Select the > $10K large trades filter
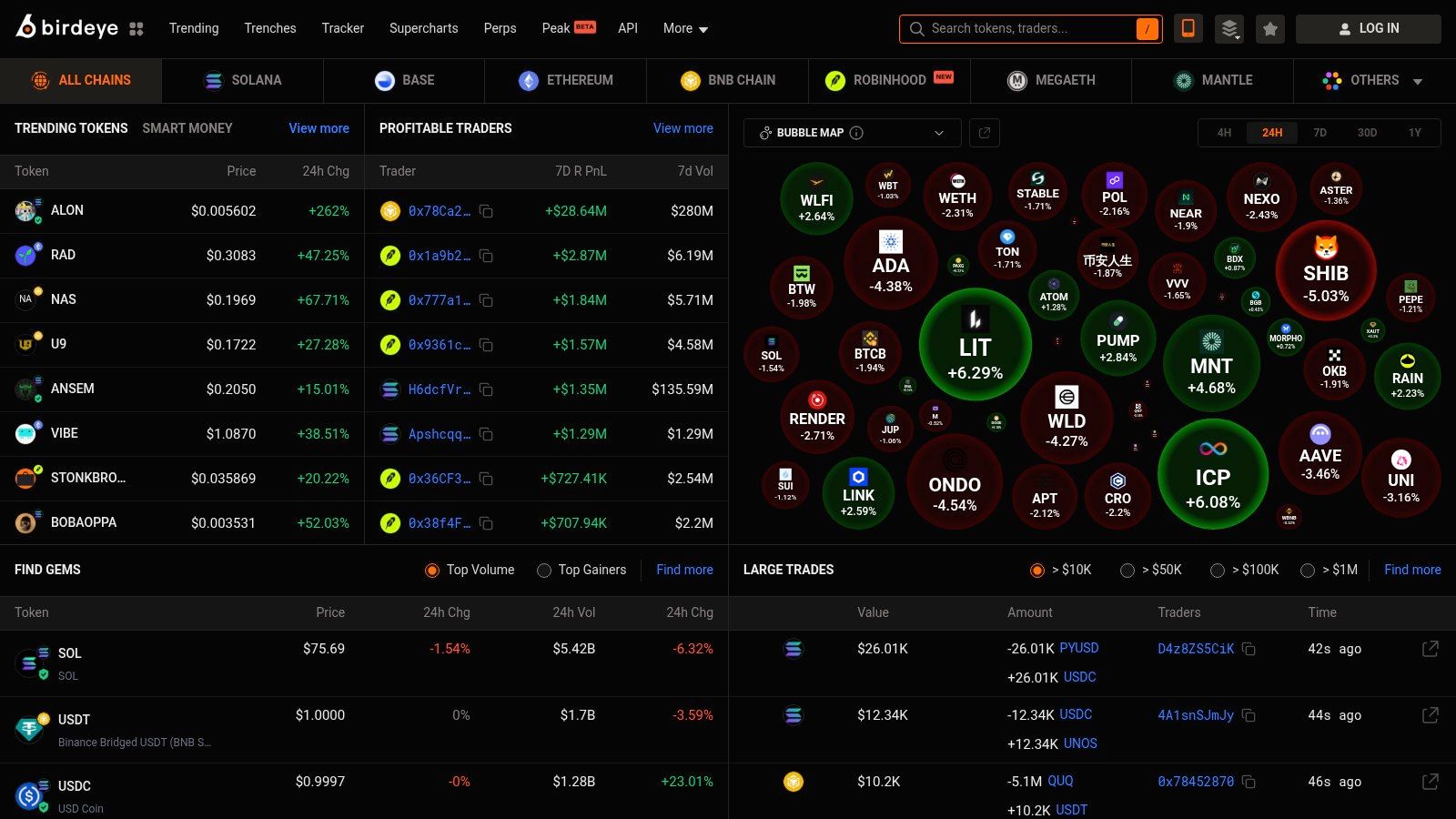Image resolution: width=1456 pixels, height=819 pixels. [1036, 571]
